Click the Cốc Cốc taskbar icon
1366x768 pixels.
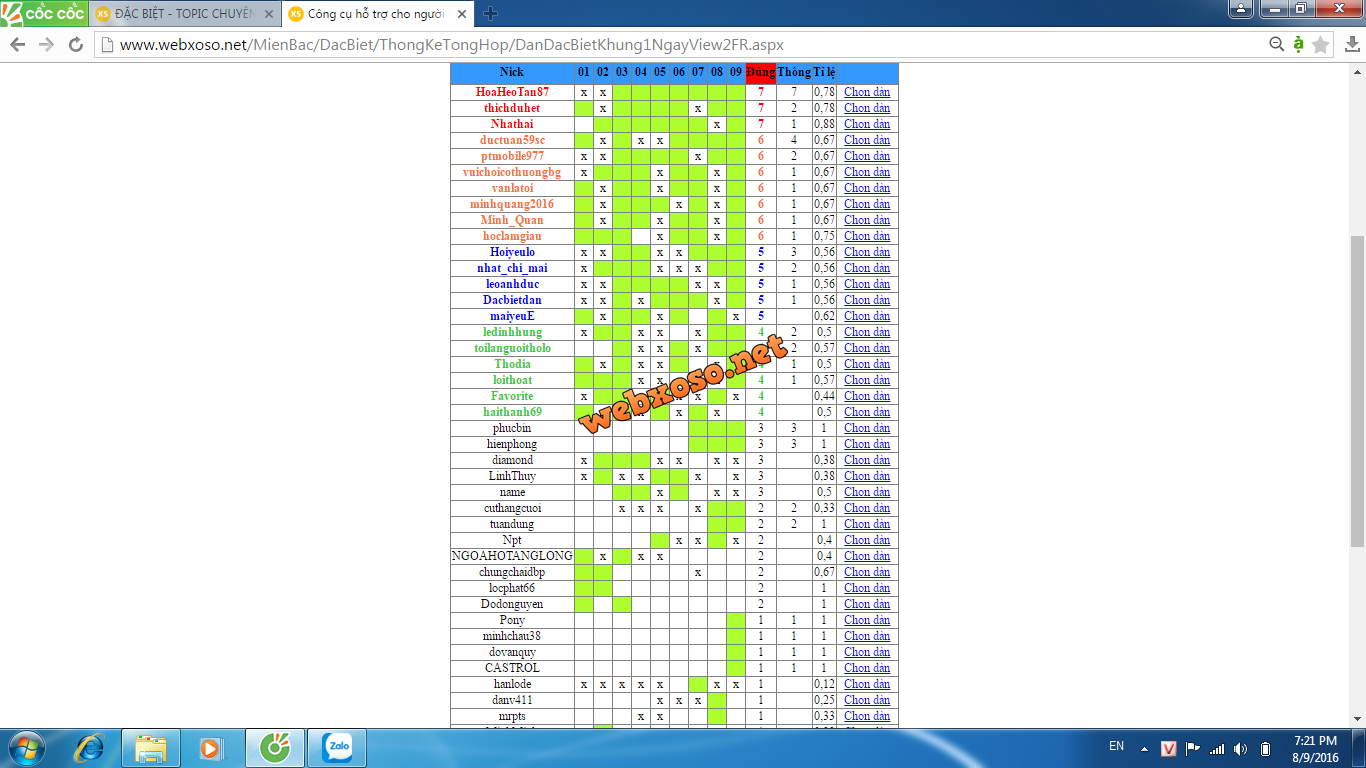point(274,748)
